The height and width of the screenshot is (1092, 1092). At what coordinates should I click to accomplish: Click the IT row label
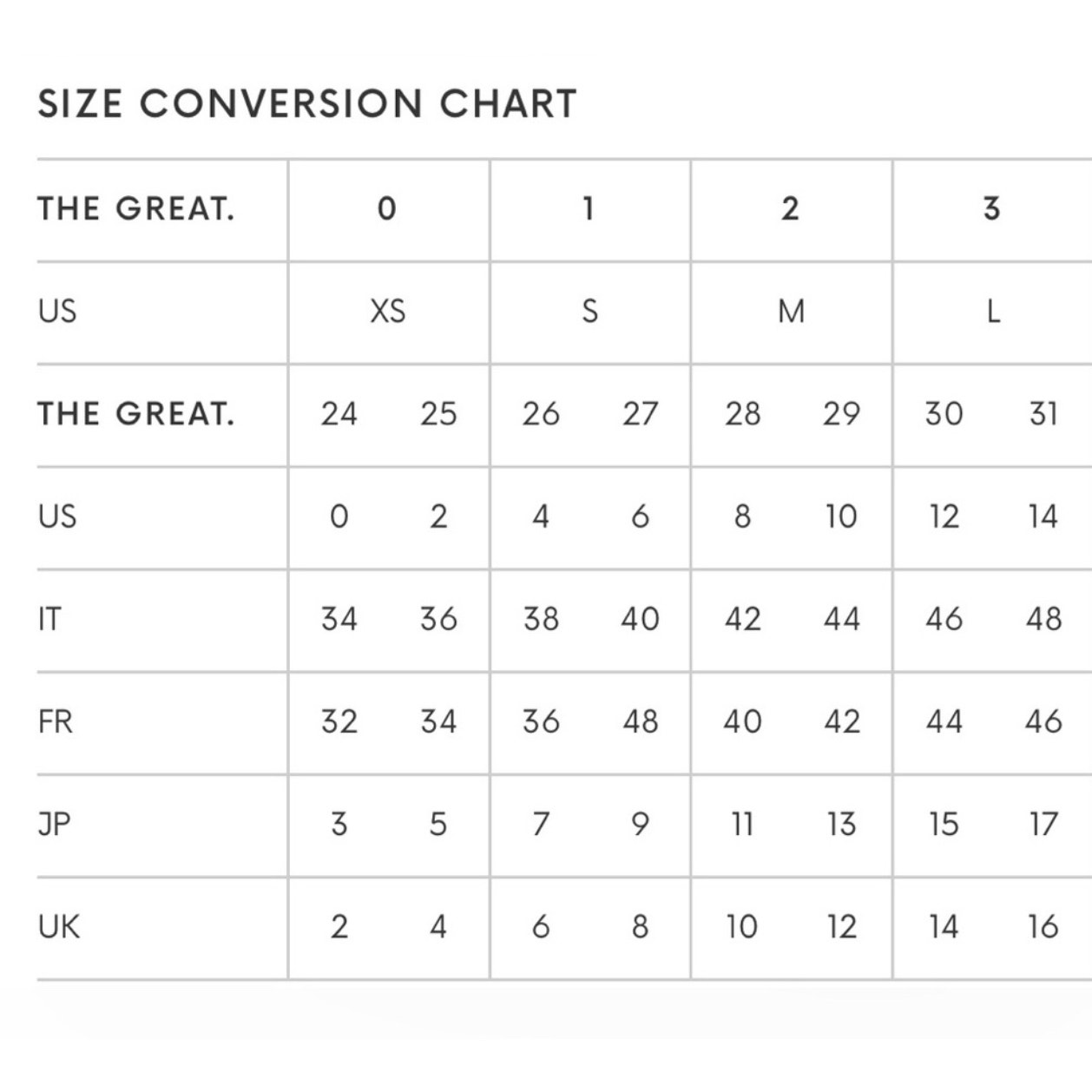click(x=49, y=619)
